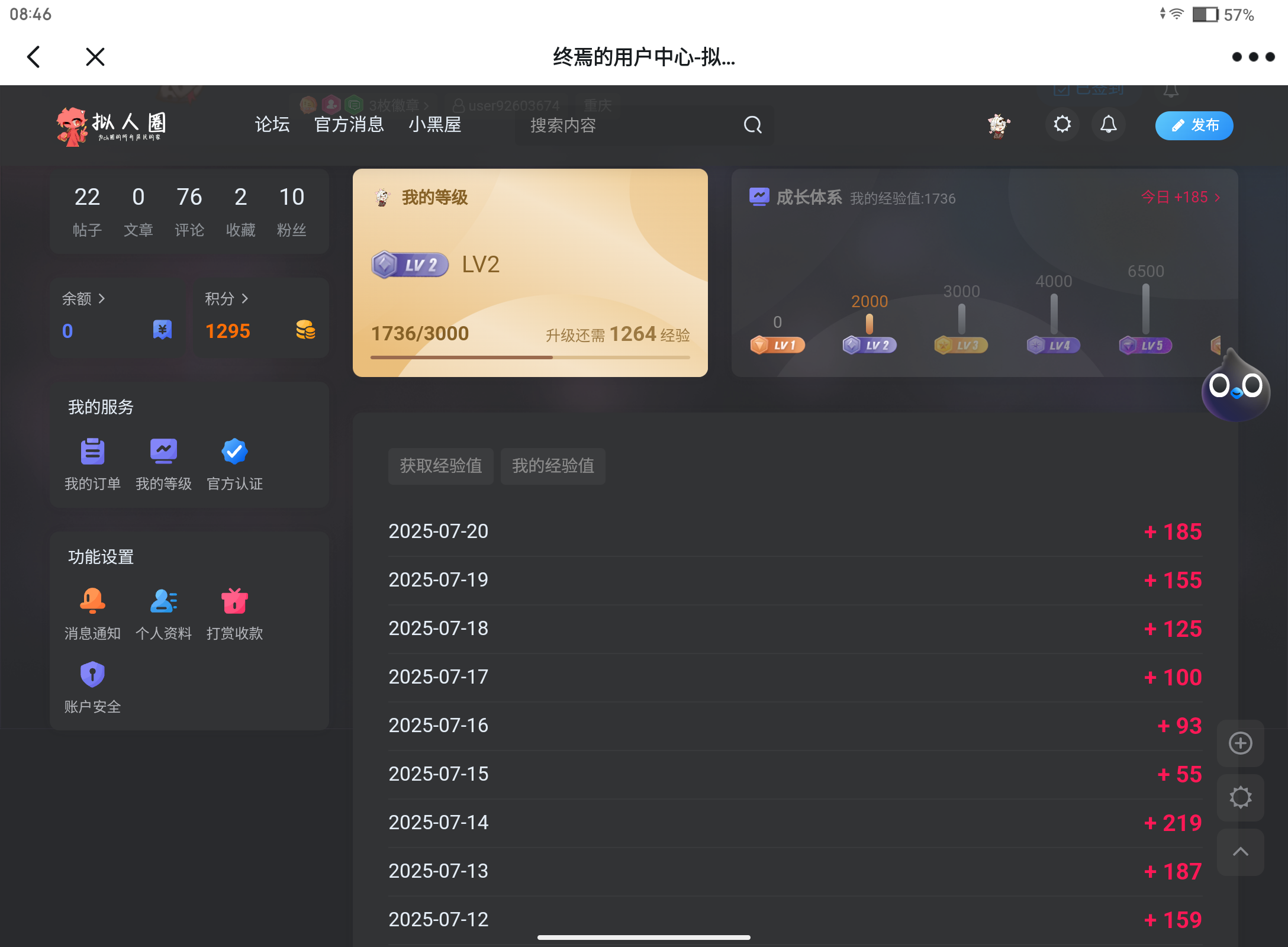This screenshot has height=947, width=1288.
Task: Click the LV2 badge in growth chart
Action: [x=870, y=345]
